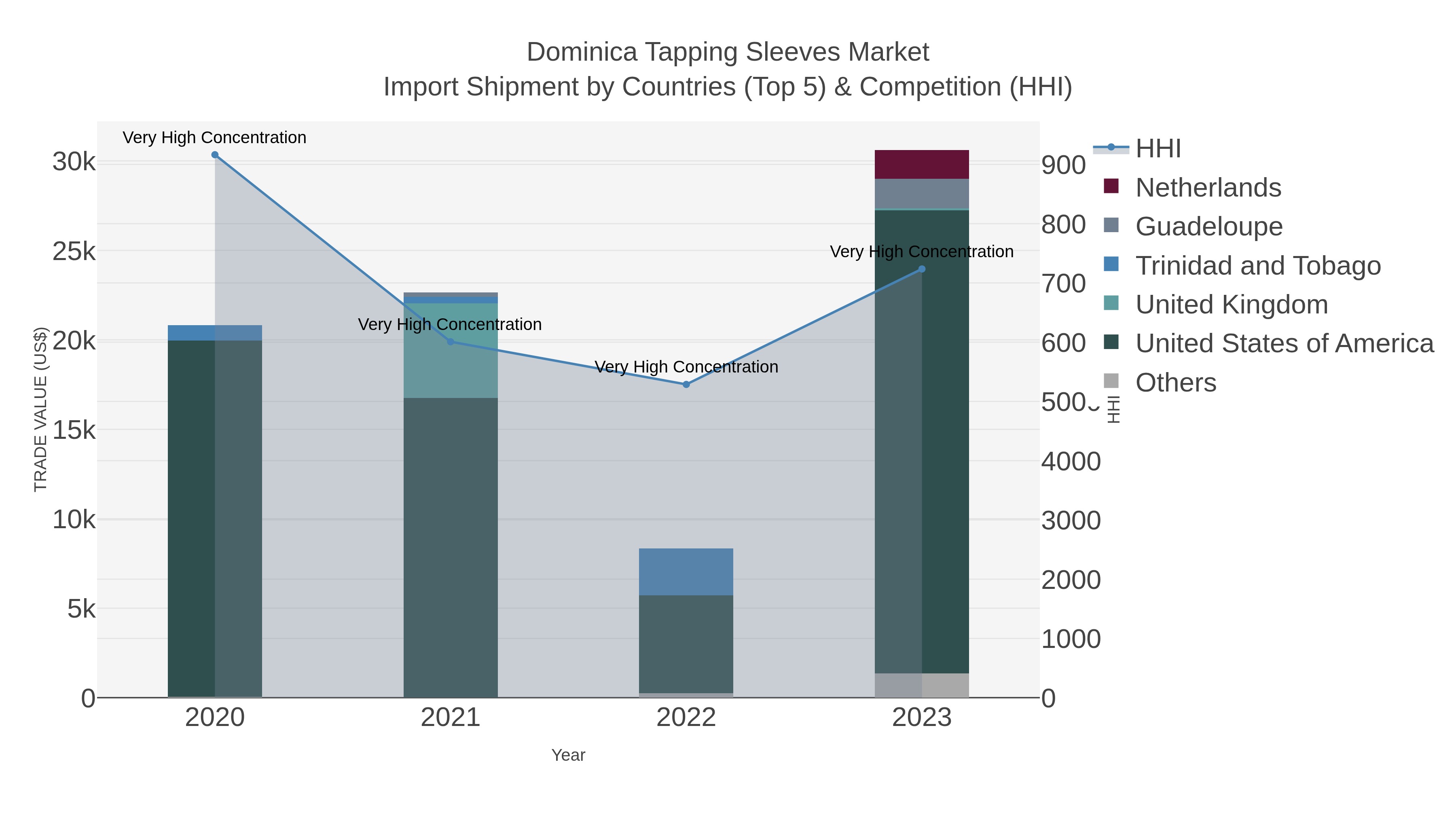Viewport: 1456px width, 819px height.
Task: Toggle the Guadeloupe legend entry
Action: pos(1193,226)
